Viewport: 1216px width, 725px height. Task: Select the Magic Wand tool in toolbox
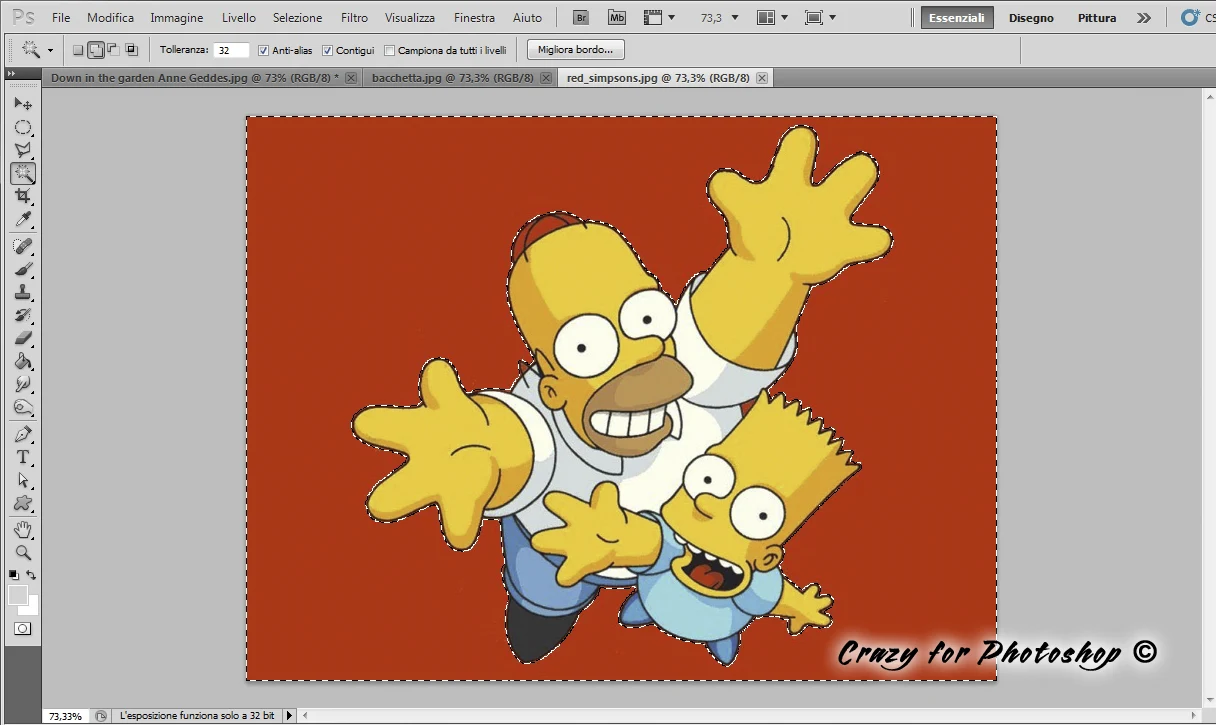click(x=22, y=173)
